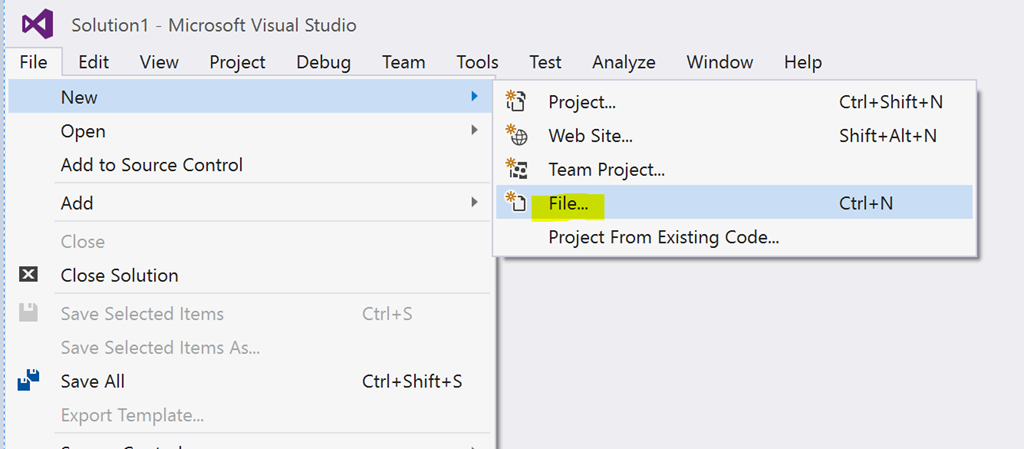Image resolution: width=1024 pixels, height=449 pixels.
Task: Click the New Project icon
Action: (517, 101)
